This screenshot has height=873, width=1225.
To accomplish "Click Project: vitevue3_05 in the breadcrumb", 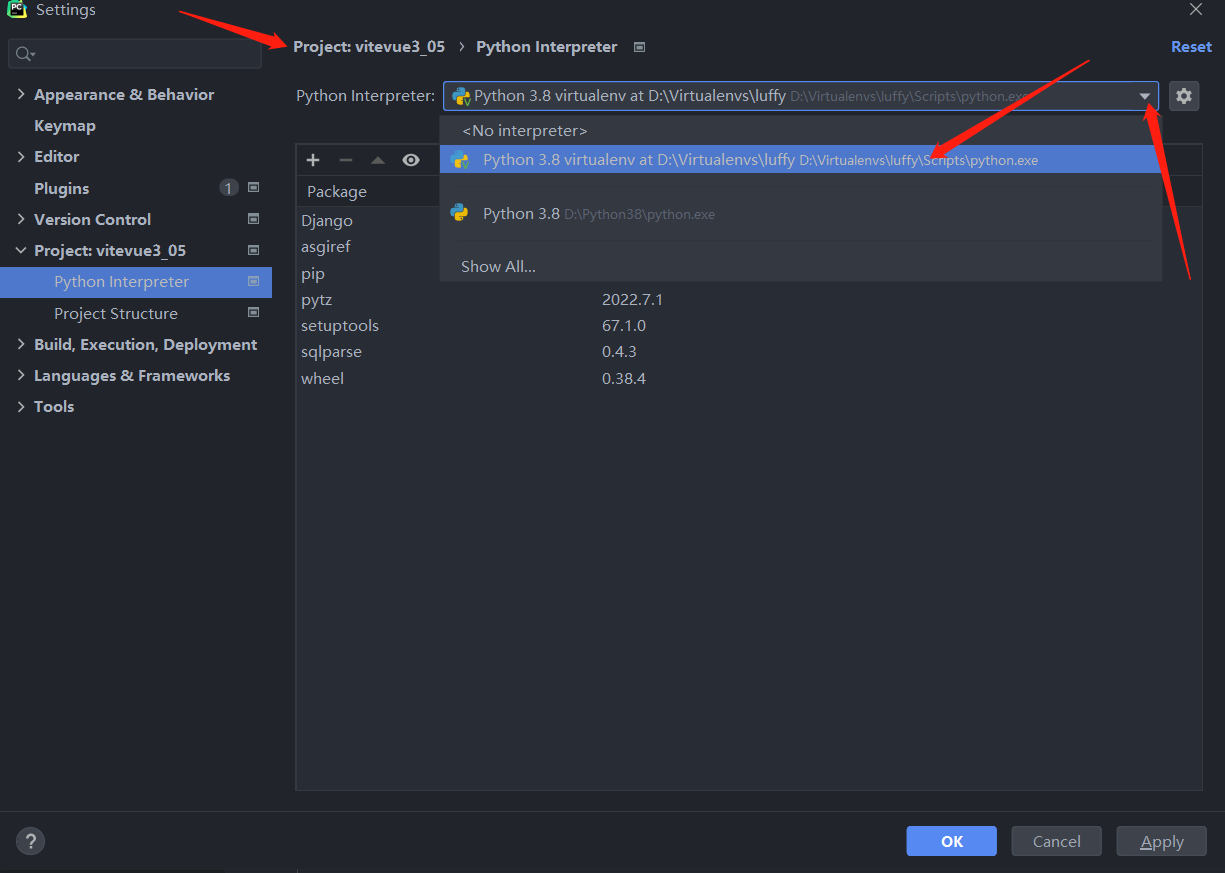I will [x=369, y=47].
